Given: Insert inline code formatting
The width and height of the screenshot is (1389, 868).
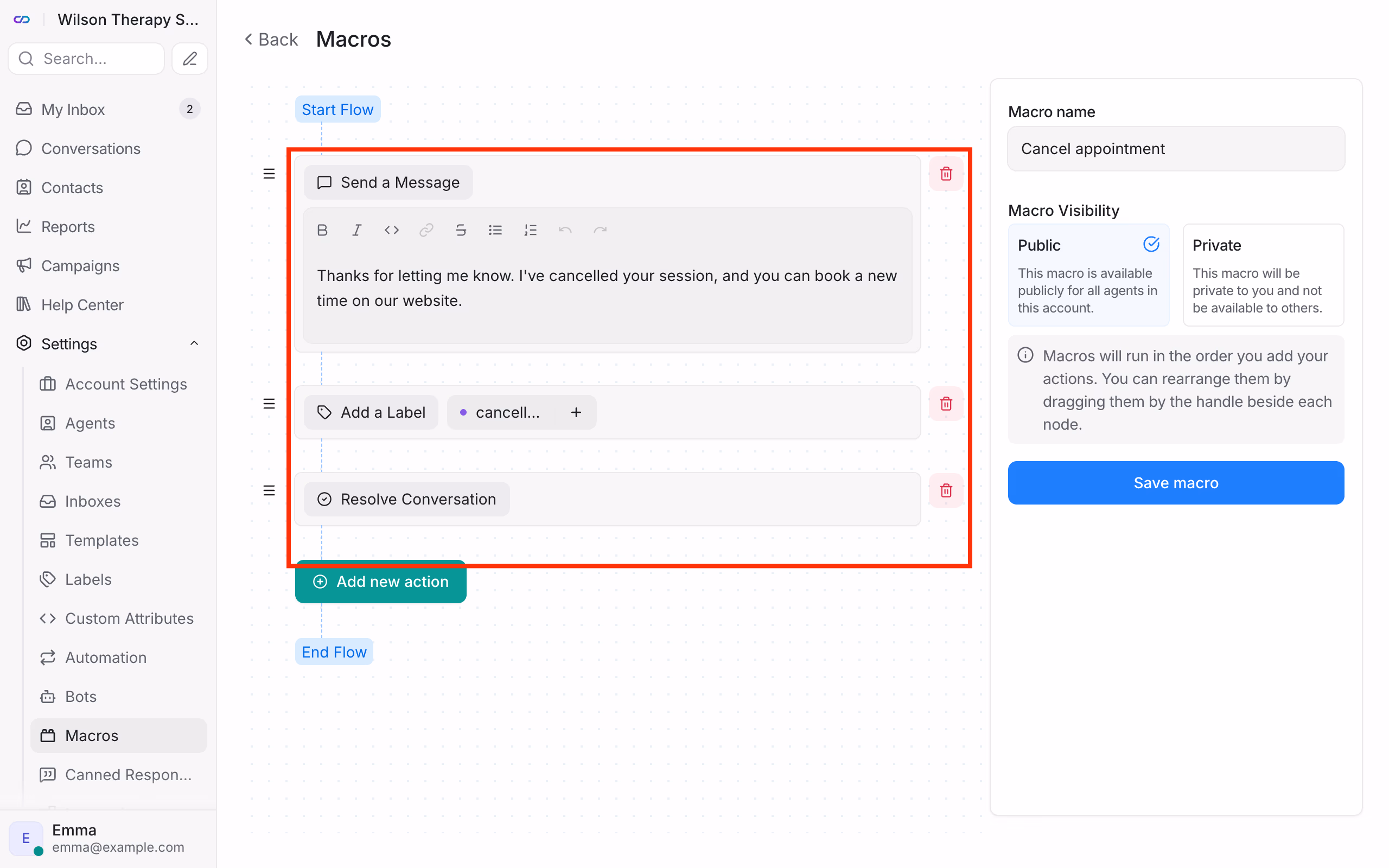Looking at the screenshot, I should click(391, 230).
